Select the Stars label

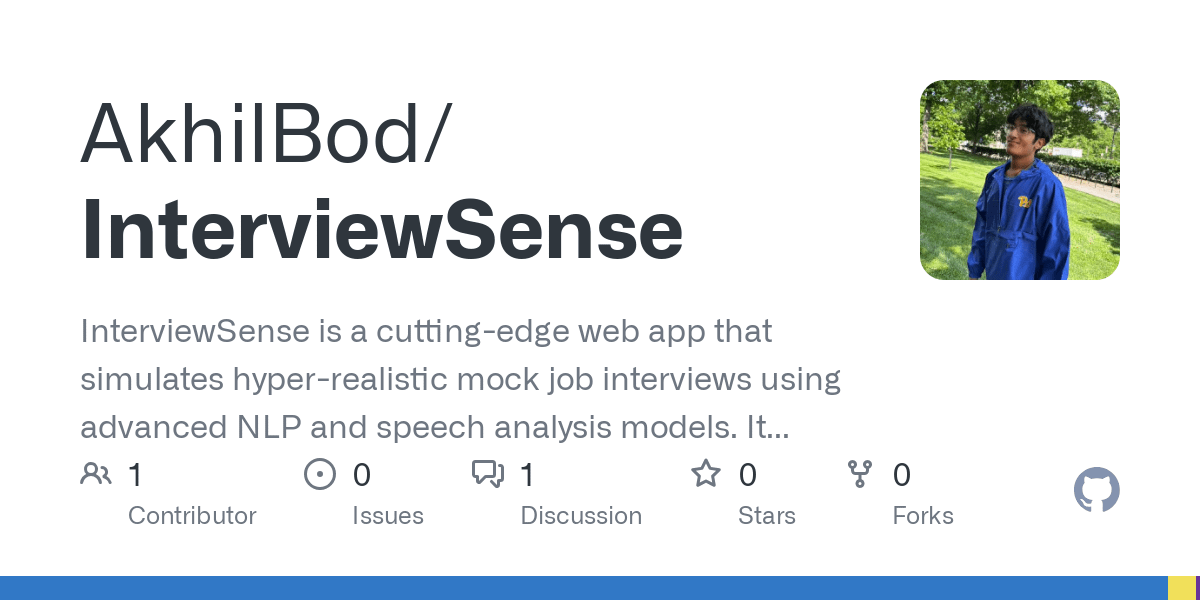(767, 516)
